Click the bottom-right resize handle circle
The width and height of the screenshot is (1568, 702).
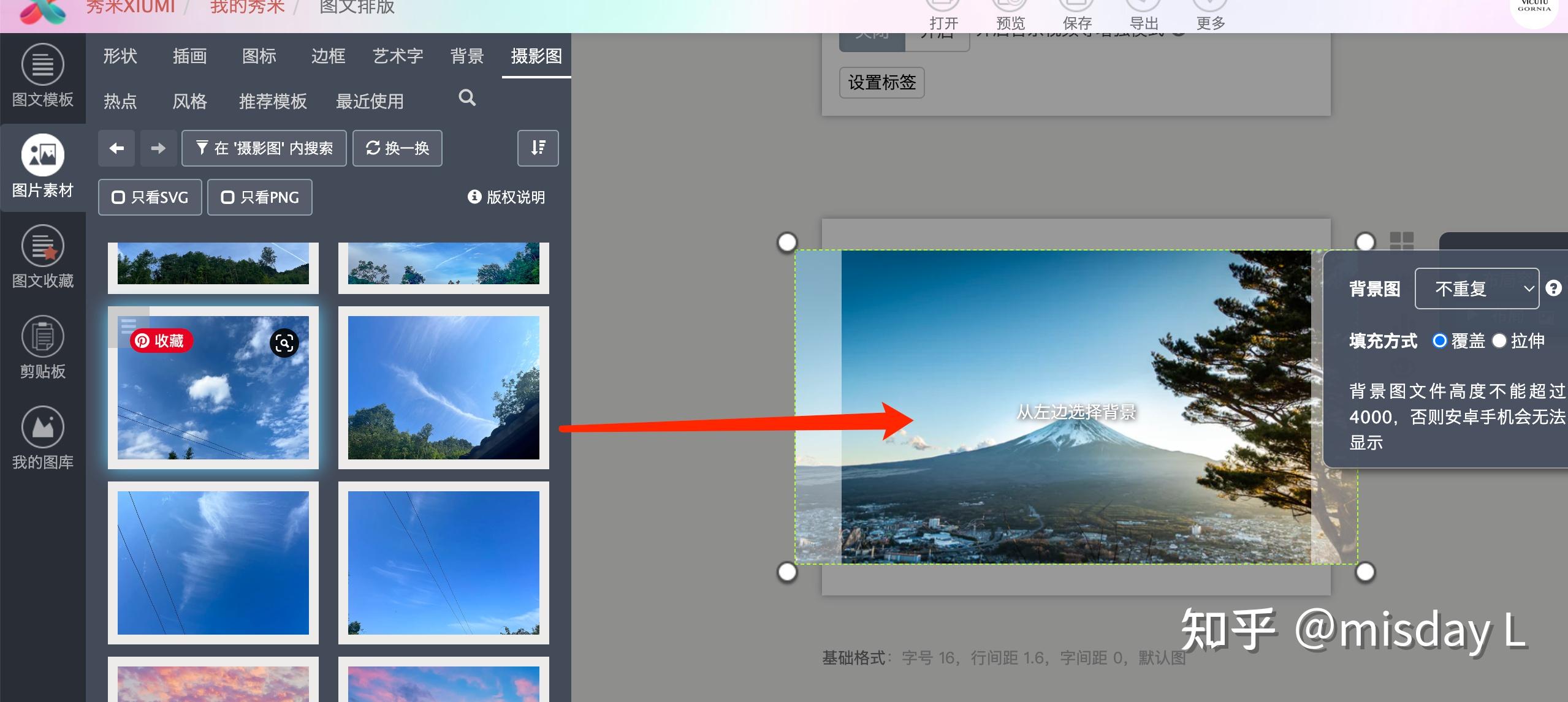pos(1365,572)
